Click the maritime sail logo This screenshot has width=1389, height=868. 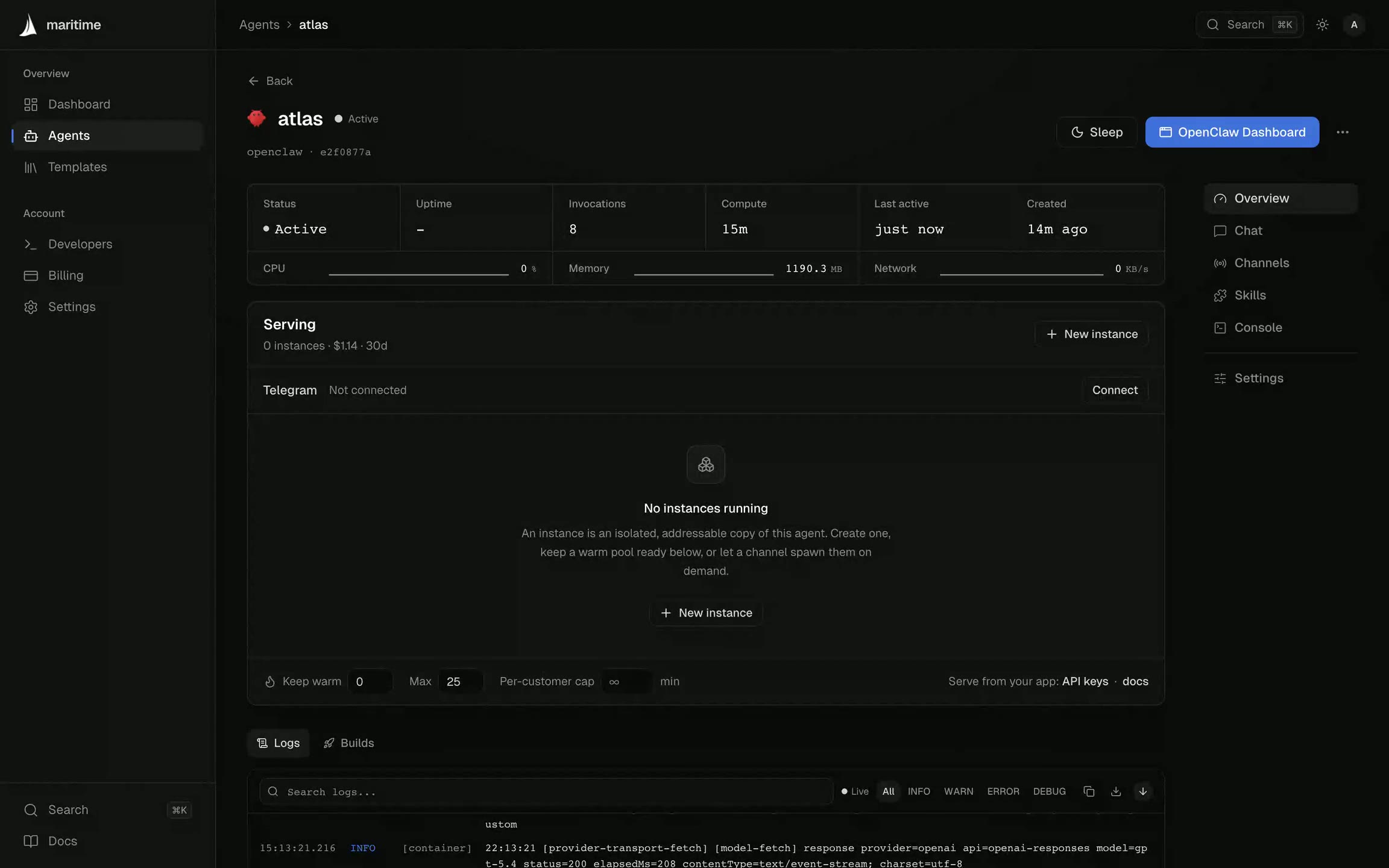tap(28, 25)
